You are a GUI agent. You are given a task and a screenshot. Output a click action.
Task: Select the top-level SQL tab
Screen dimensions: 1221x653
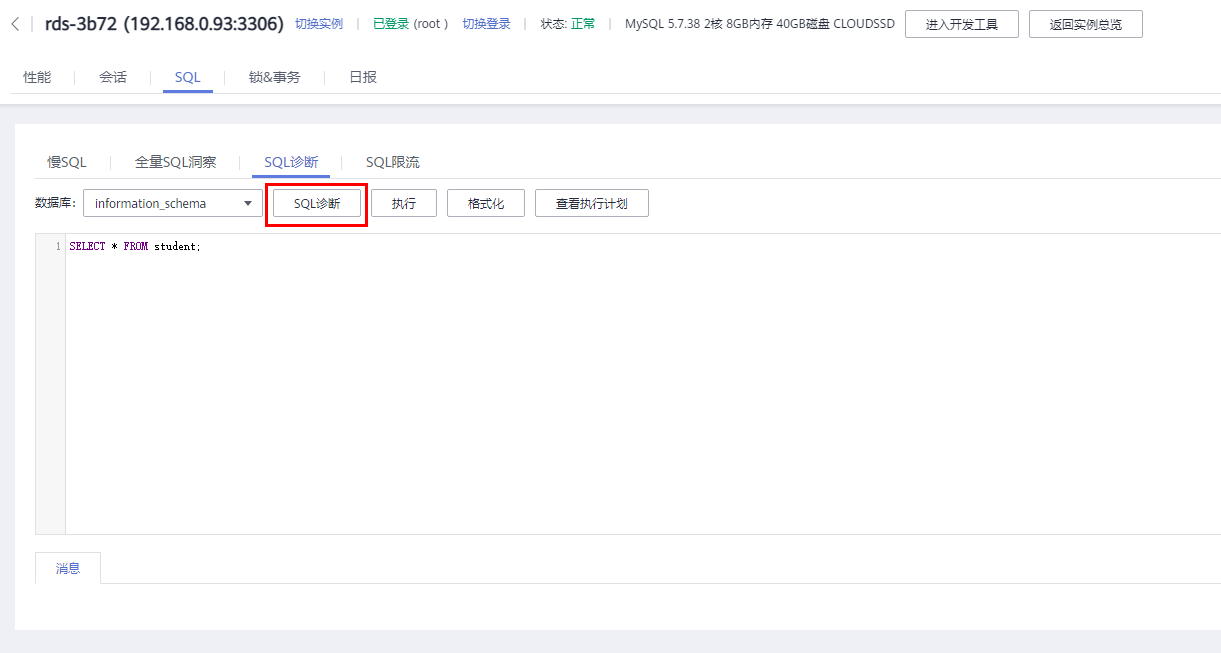(x=187, y=77)
